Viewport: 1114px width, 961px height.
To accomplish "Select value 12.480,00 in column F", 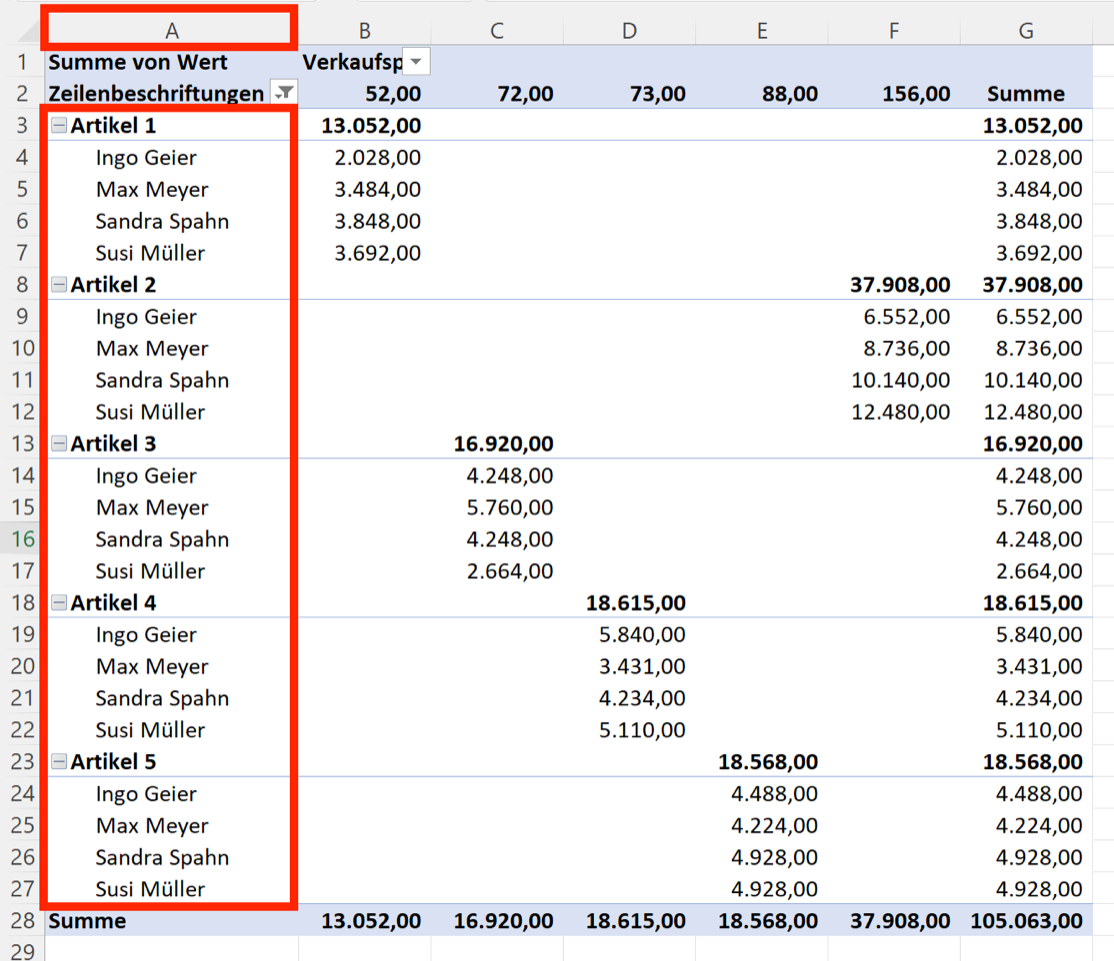I will point(900,413).
